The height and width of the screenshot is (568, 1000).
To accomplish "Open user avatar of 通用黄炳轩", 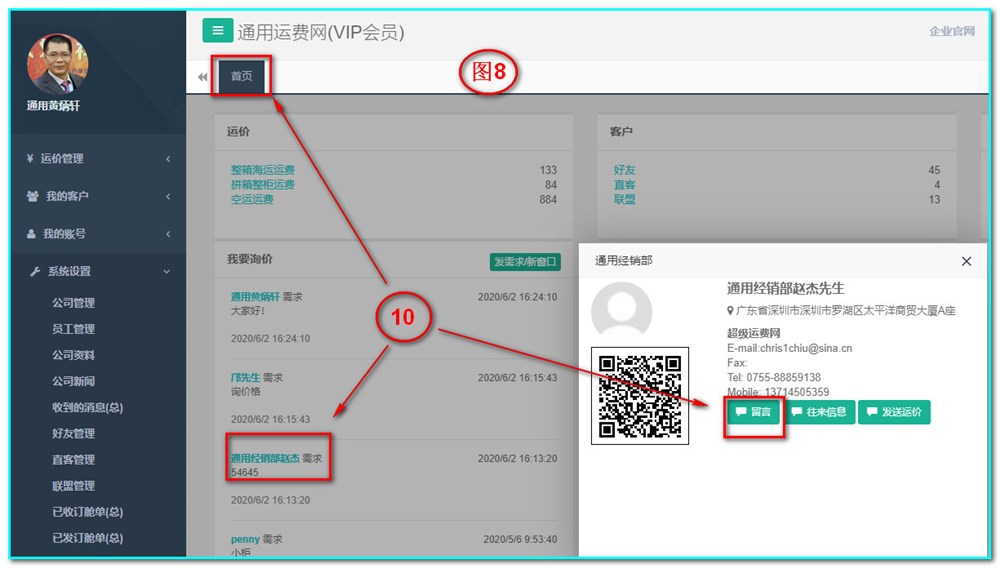I will pos(57,64).
